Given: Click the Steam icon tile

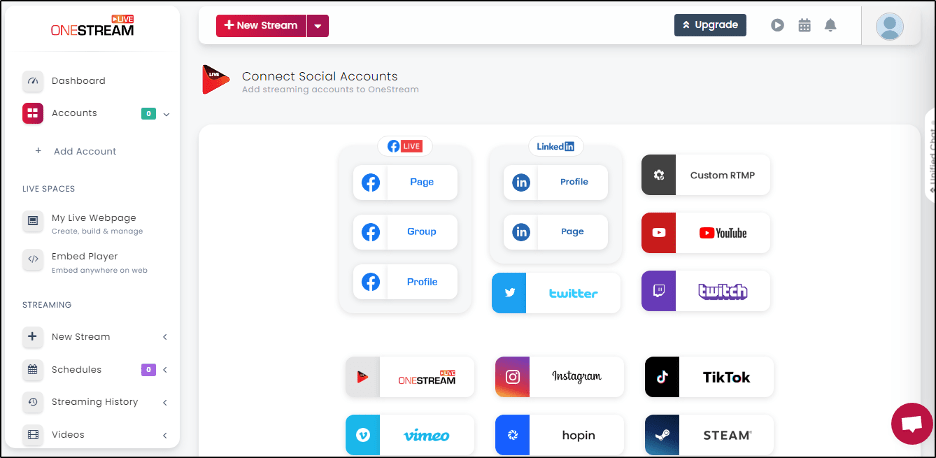Looking at the screenshot, I should click(662, 435).
